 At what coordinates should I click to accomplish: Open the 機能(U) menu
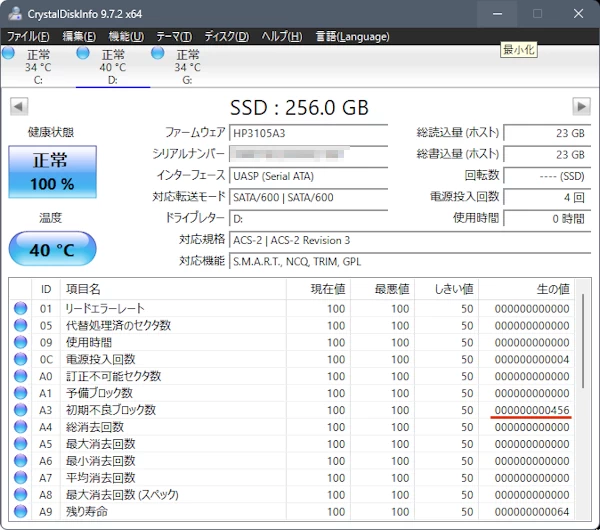[x=126, y=36]
